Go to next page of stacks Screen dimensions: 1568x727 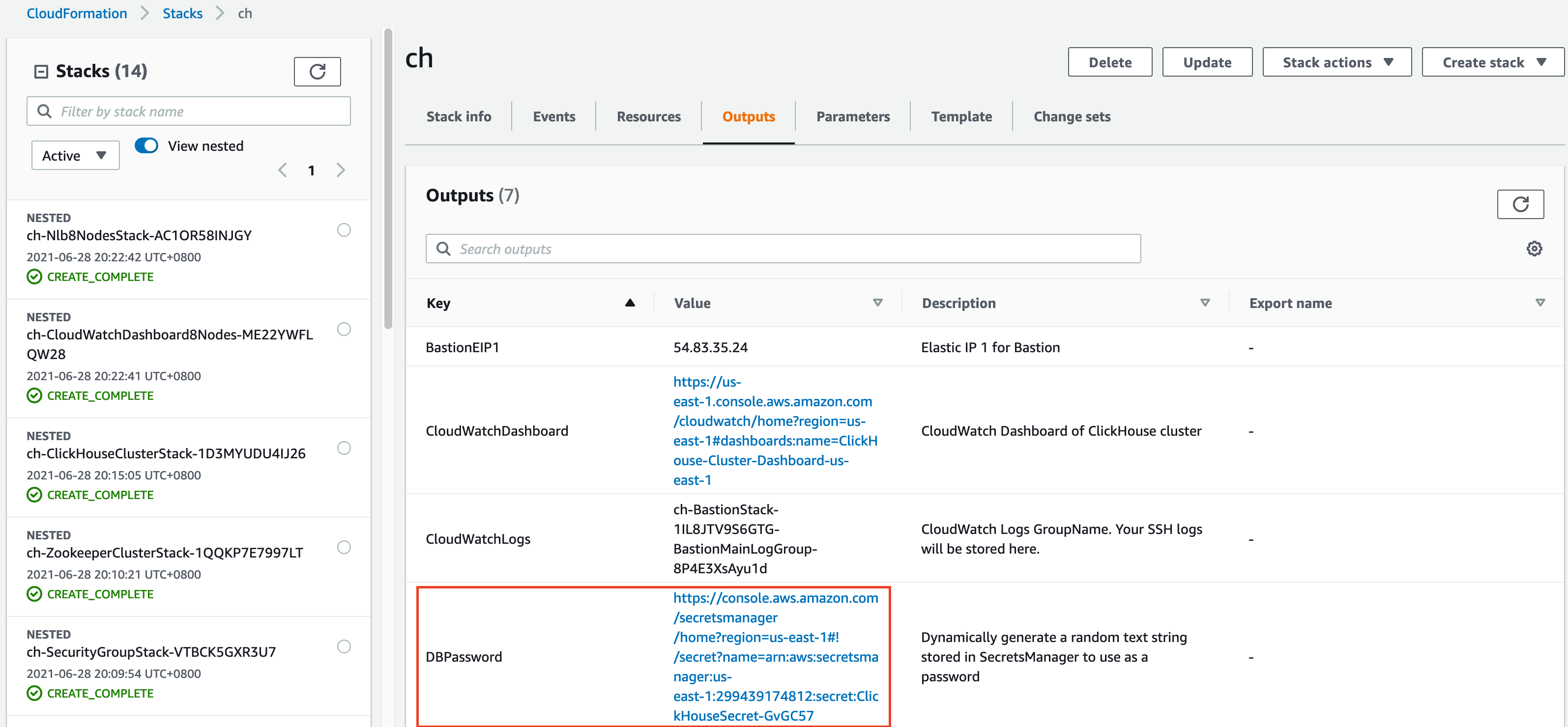coord(341,170)
